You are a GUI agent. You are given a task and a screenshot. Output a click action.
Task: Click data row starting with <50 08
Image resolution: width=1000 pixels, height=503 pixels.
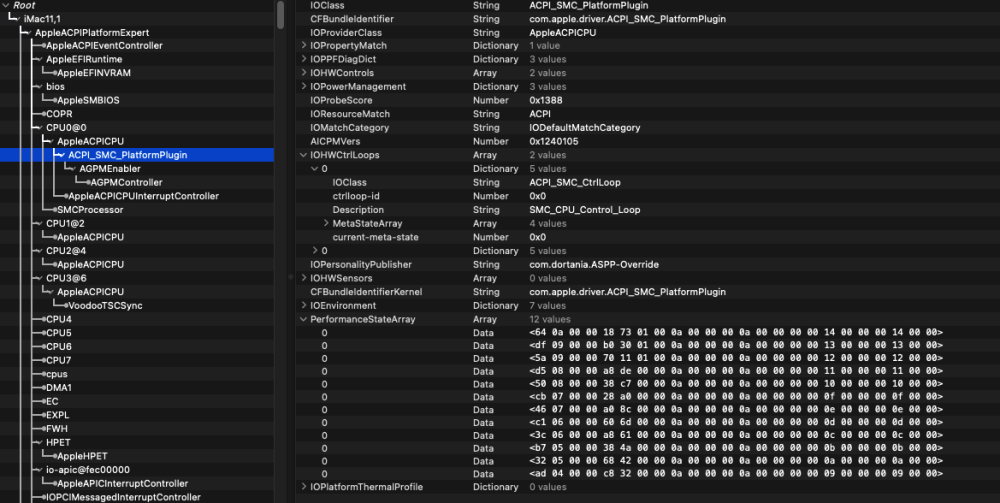(648, 384)
